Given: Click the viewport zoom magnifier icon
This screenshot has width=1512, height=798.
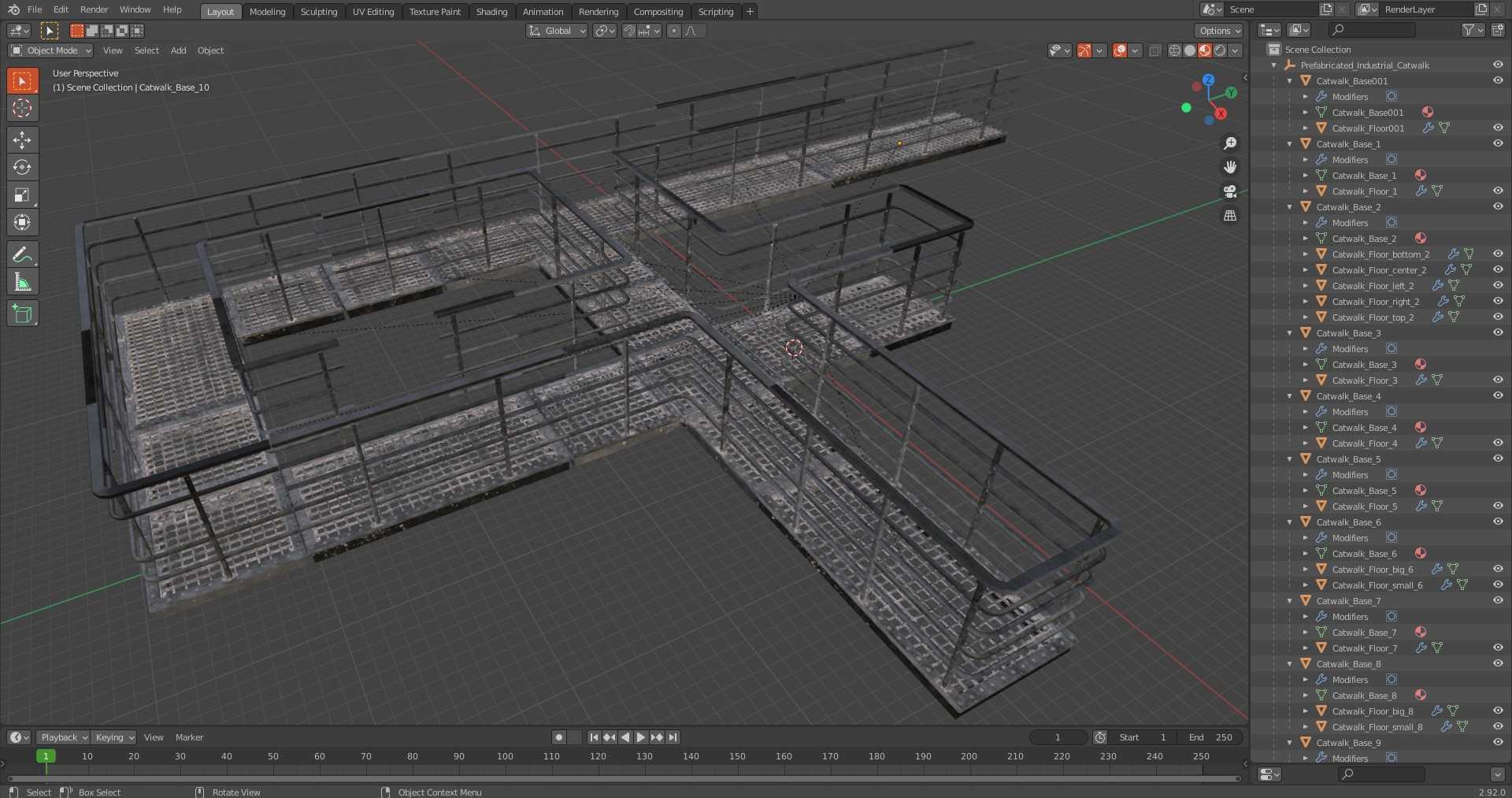Looking at the screenshot, I should pos(1230,143).
